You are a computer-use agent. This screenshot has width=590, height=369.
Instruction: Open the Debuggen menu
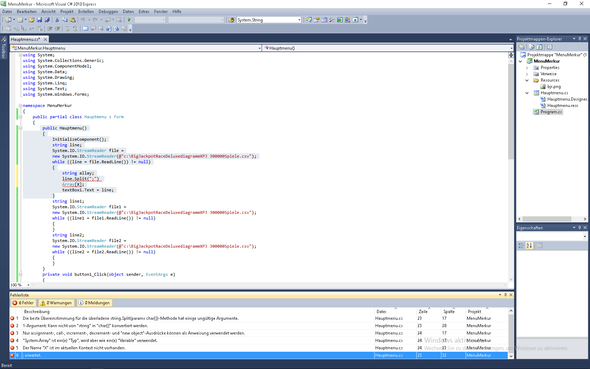[x=108, y=12]
